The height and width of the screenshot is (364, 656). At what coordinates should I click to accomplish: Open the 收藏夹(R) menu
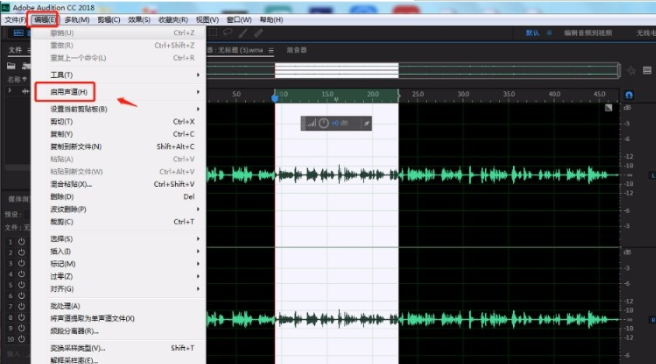tap(173, 20)
